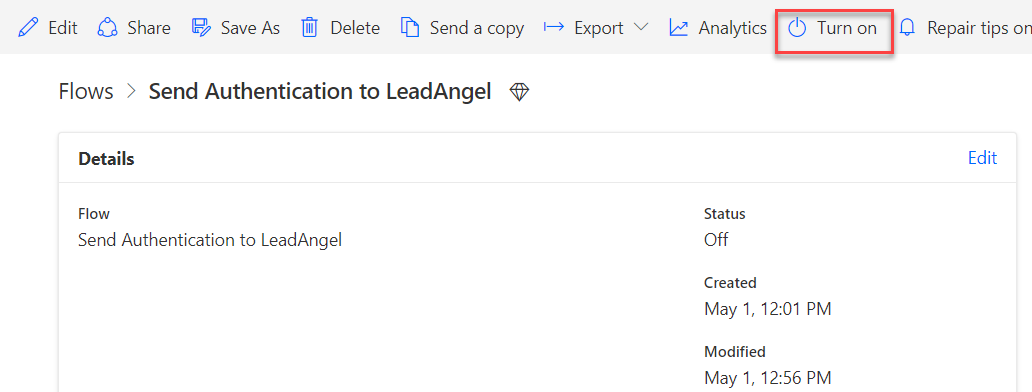Select the Turn on label

coord(847,28)
